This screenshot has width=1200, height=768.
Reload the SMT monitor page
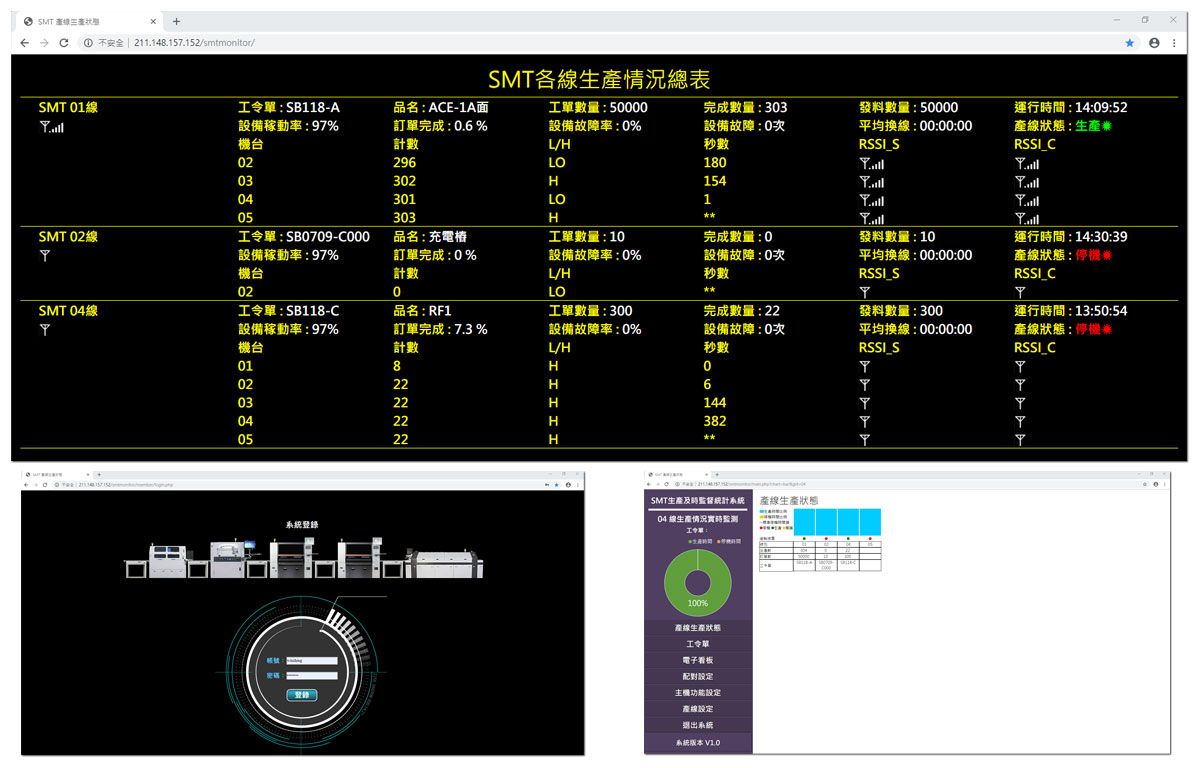64,43
